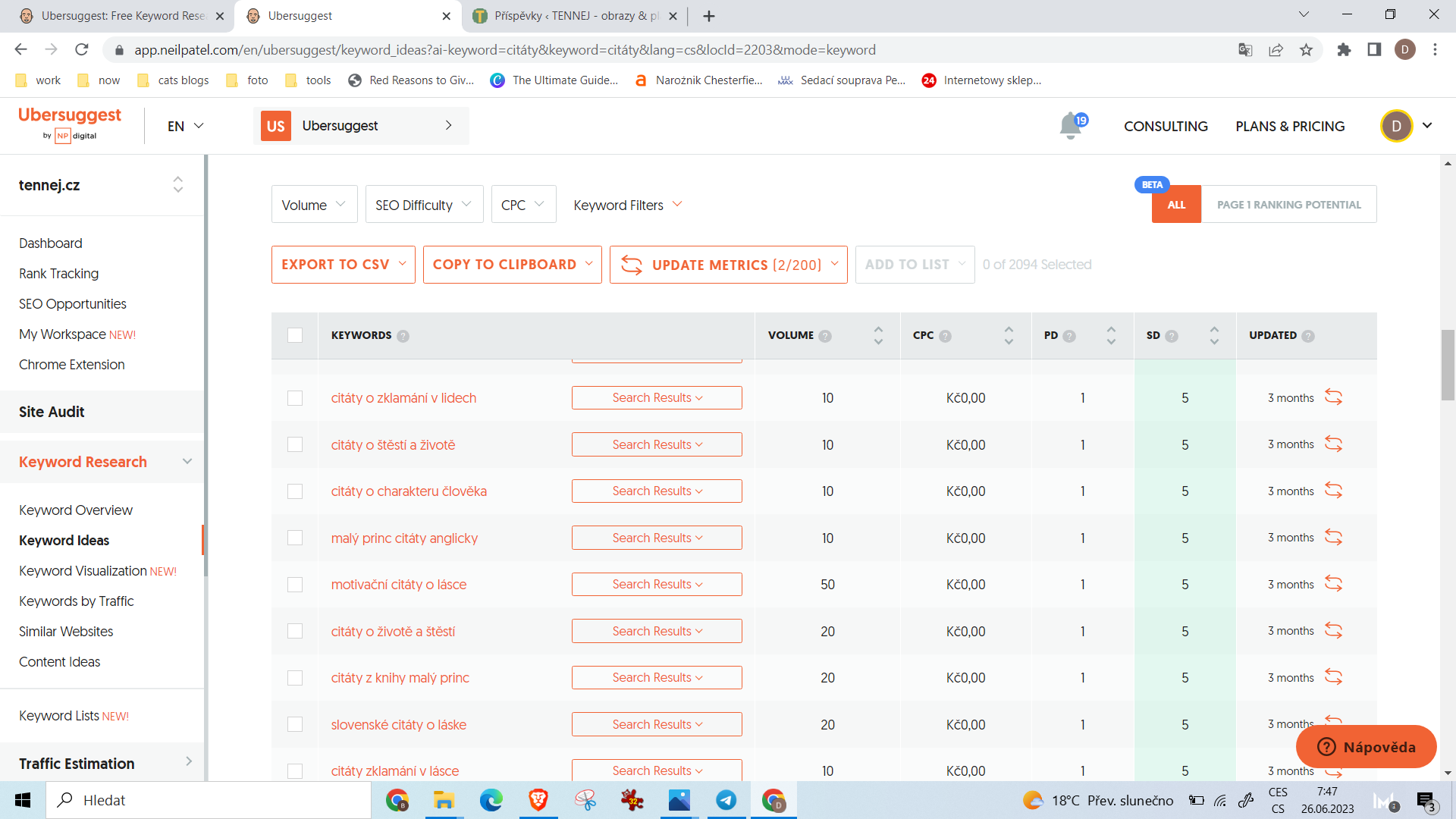Screen dimensions: 1456x819
Task: Open the user avatar D in header
Action: point(1396,126)
